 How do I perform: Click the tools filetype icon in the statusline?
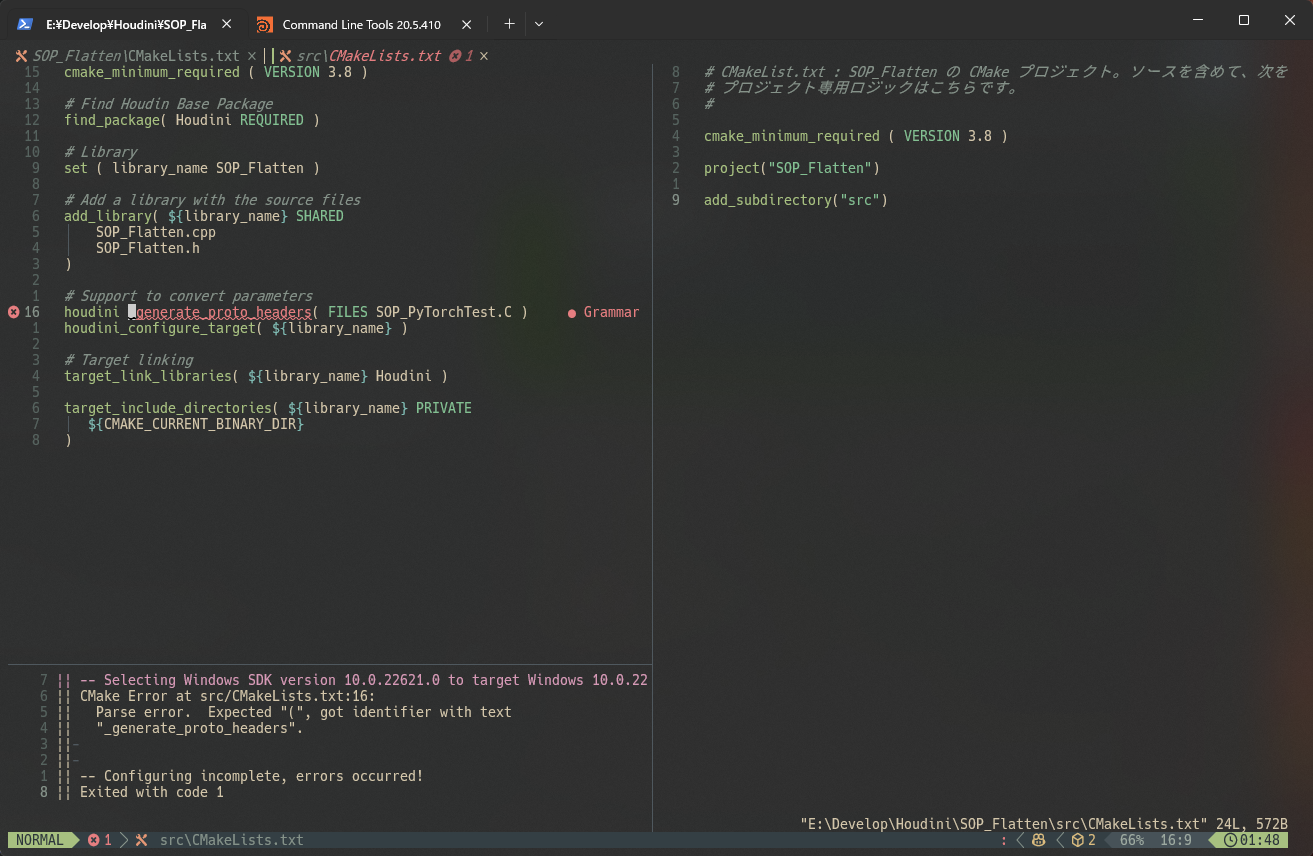coord(141,840)
